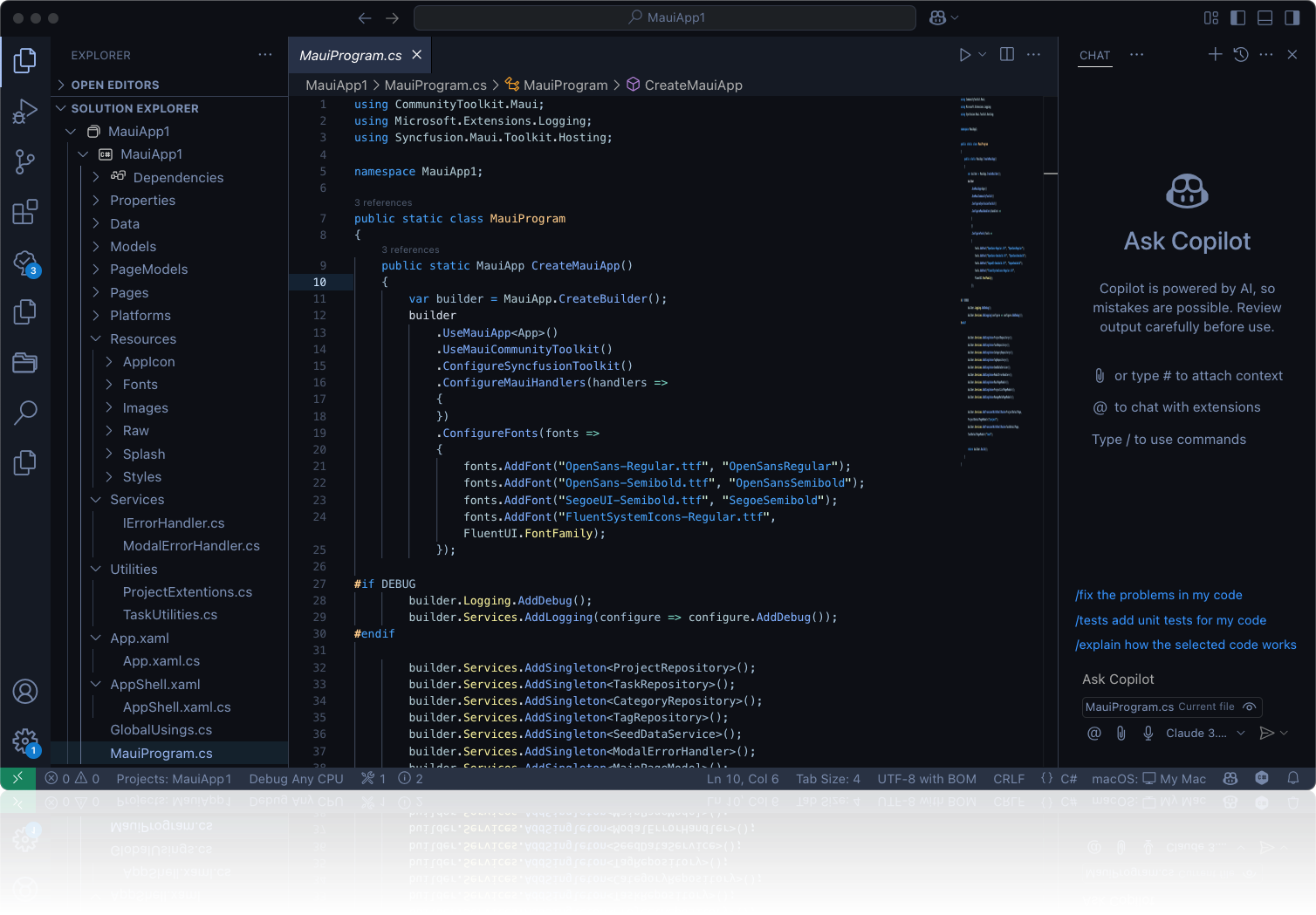The image size is (1316, 915).
Task: Open errors and warnings status item
Action: pyautogui.click(x=72, y=779)
